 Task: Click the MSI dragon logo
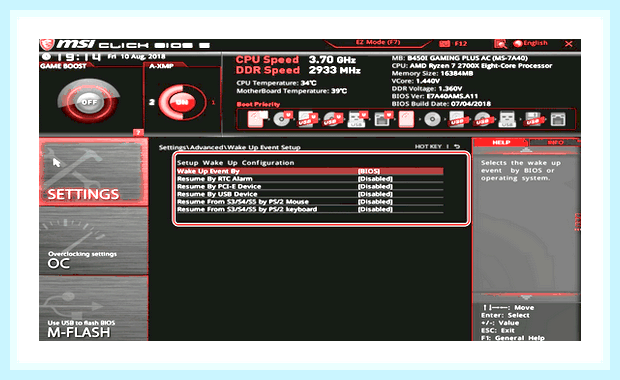[47, 44]
